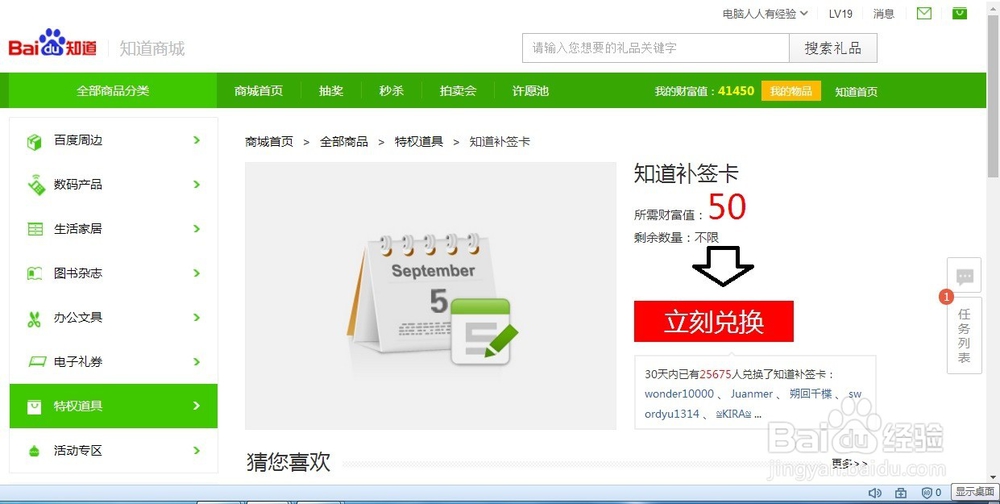Open the mail envelope icon in header
The width and height of the screenshot is (1000, 504).
tap(923, 13)
